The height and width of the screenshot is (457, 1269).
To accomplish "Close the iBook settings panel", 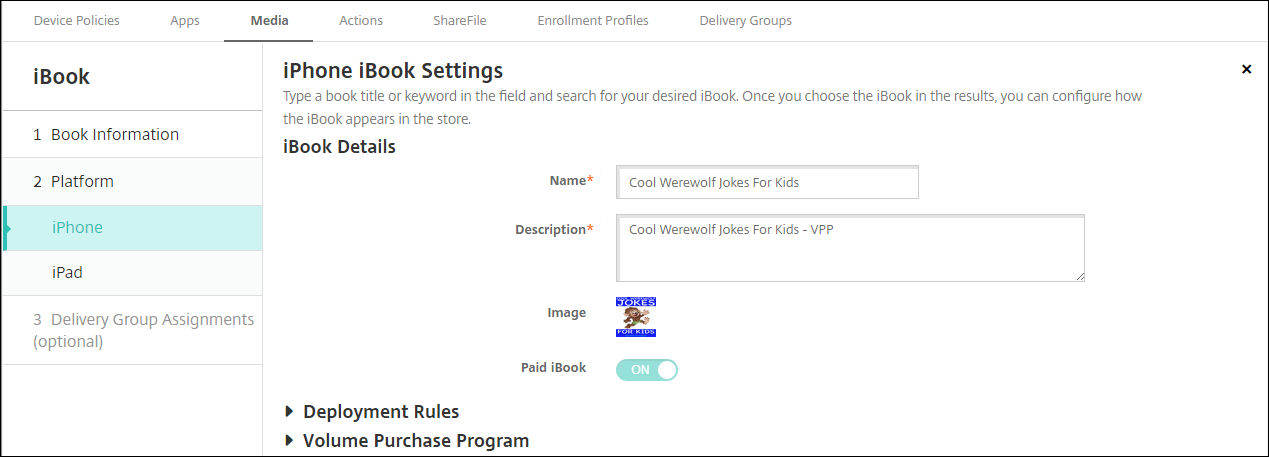I will coord(1246,69).
